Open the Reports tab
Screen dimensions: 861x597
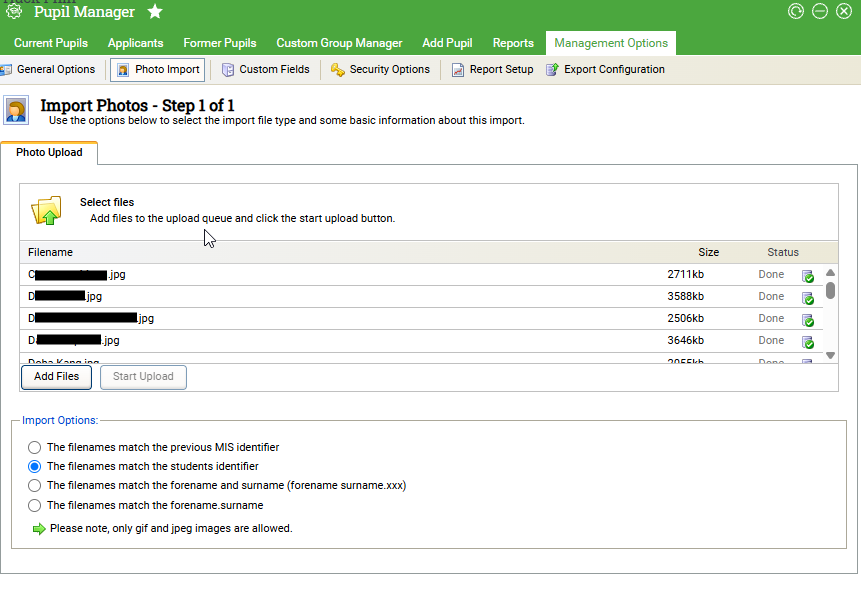pyautogui.click(x=513, y=43)
